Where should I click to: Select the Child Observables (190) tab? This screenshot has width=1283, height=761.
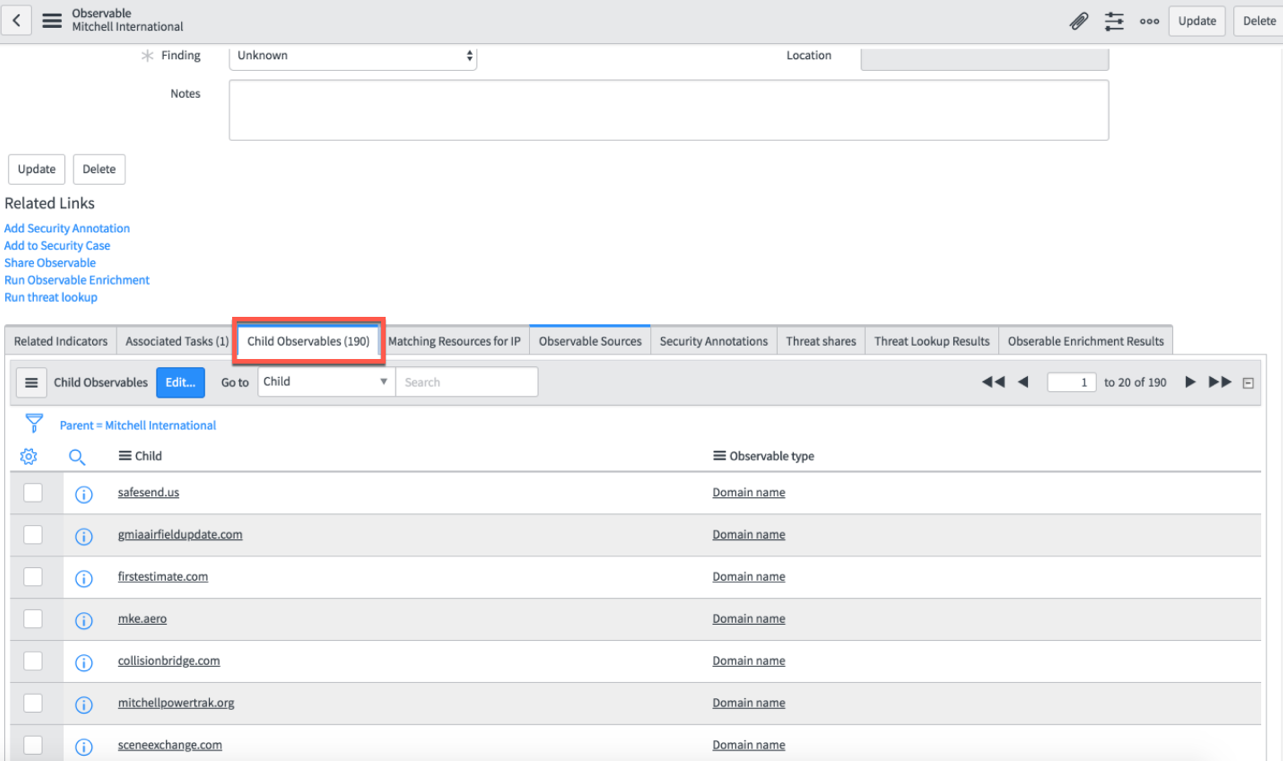pyautogui.click(x=308, y=341)
